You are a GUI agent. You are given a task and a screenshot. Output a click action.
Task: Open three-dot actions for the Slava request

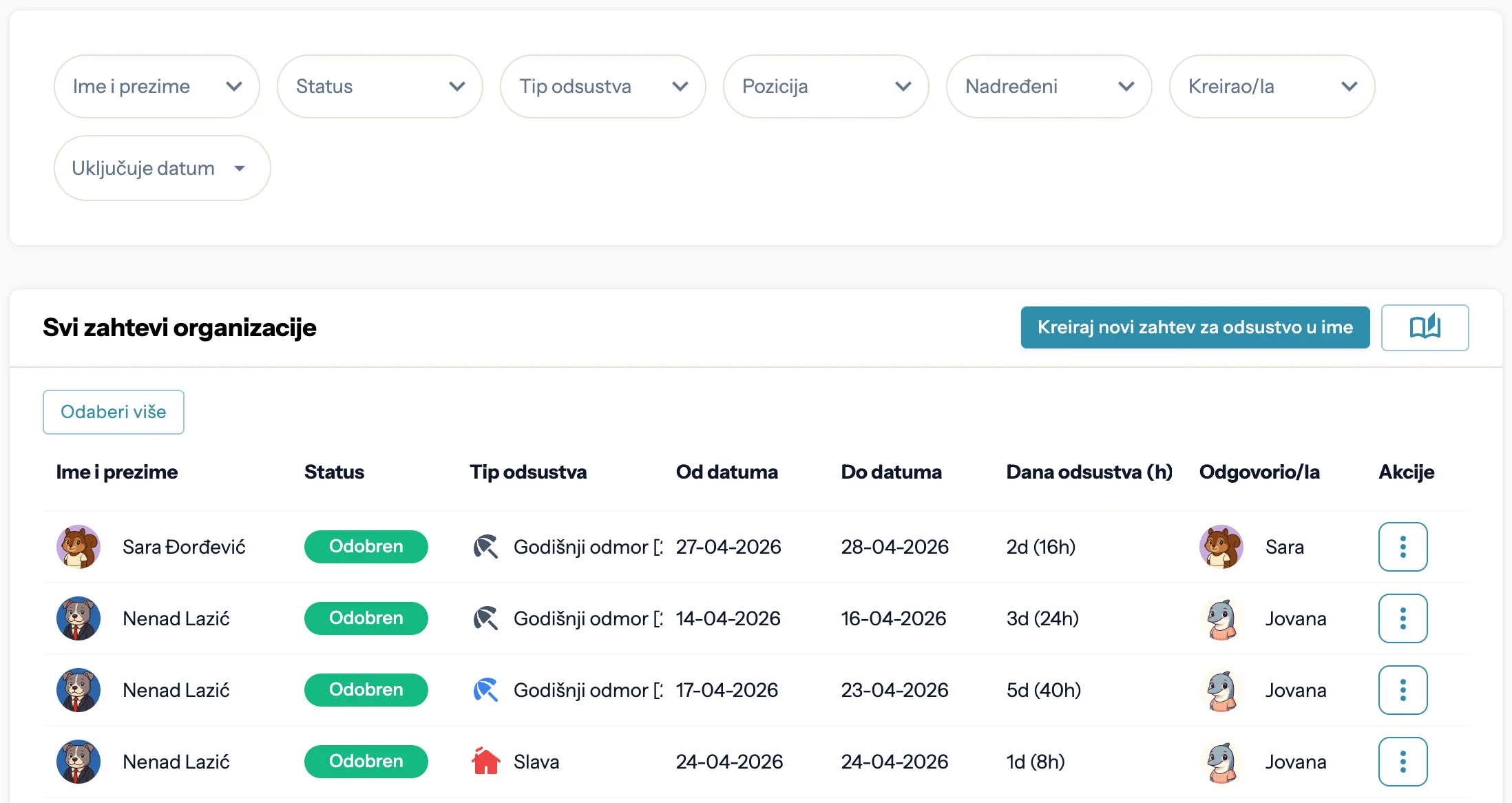tap(1402, 762)
